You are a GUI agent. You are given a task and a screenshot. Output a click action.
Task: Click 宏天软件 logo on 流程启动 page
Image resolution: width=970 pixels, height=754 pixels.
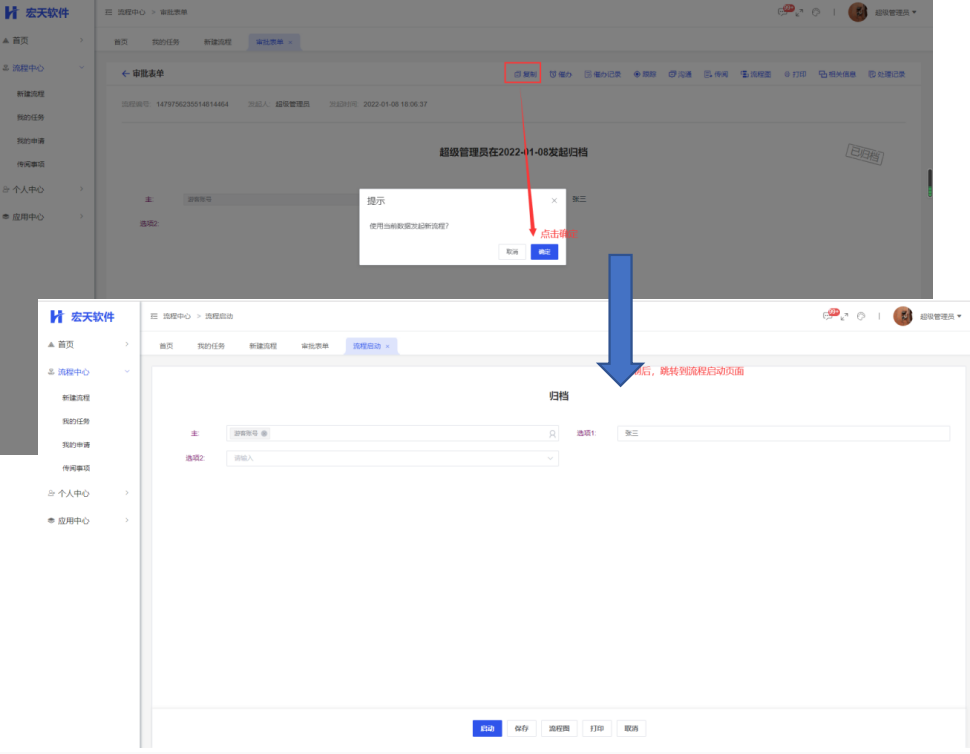coord(82,317)
